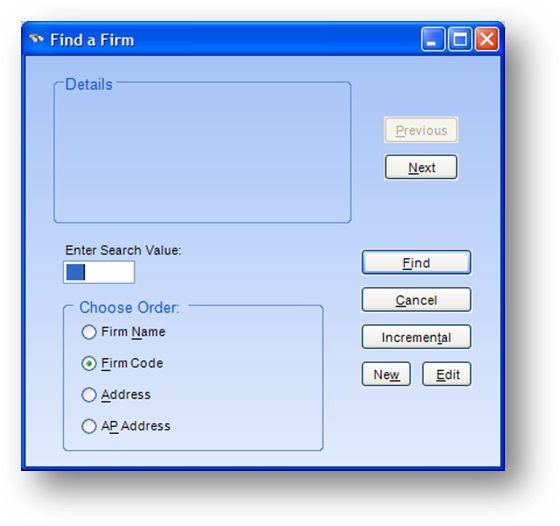Click the Previous button

pyautogui.click(x=421, y=130)
